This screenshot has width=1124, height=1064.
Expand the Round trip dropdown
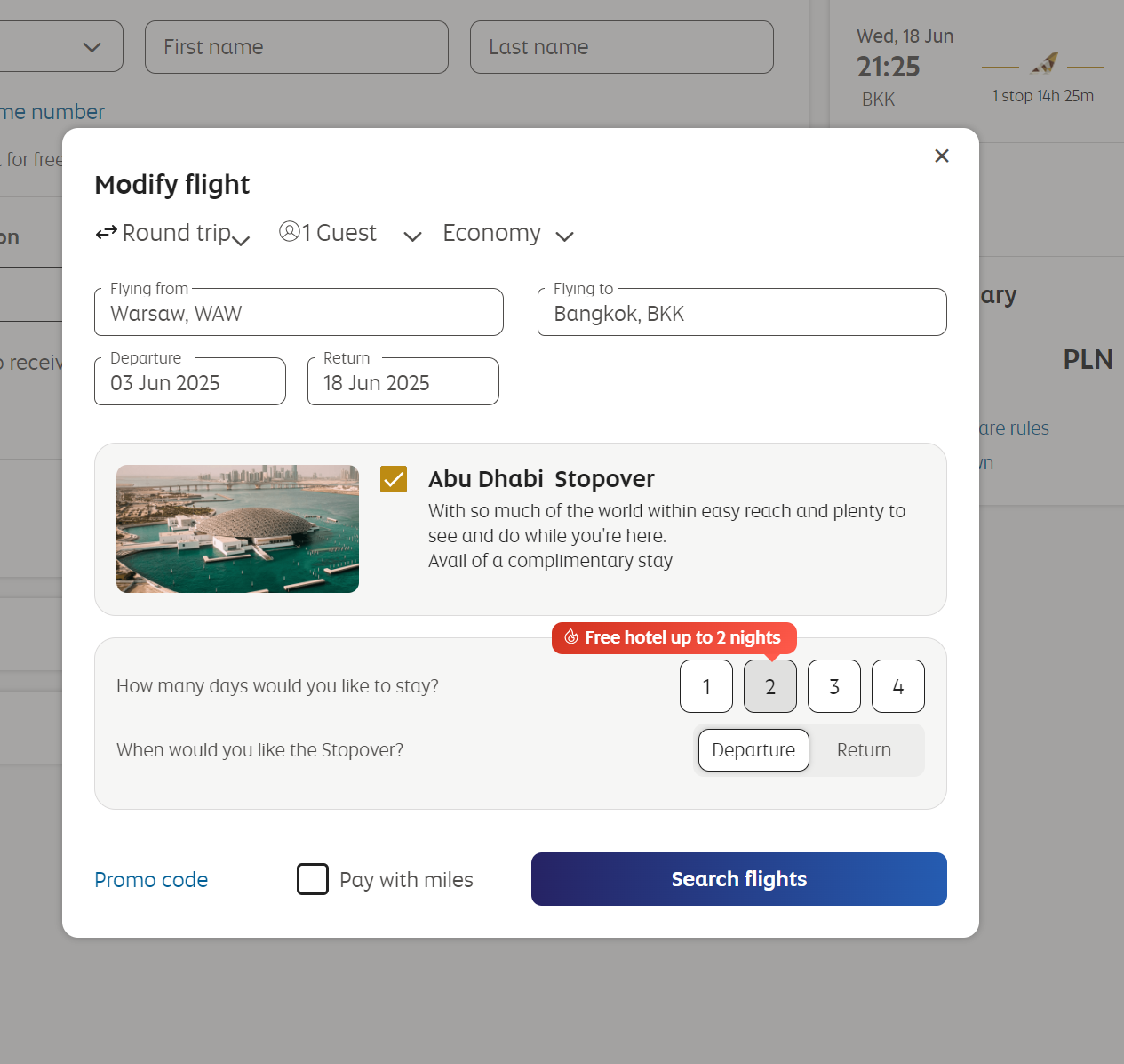point(241,239)
